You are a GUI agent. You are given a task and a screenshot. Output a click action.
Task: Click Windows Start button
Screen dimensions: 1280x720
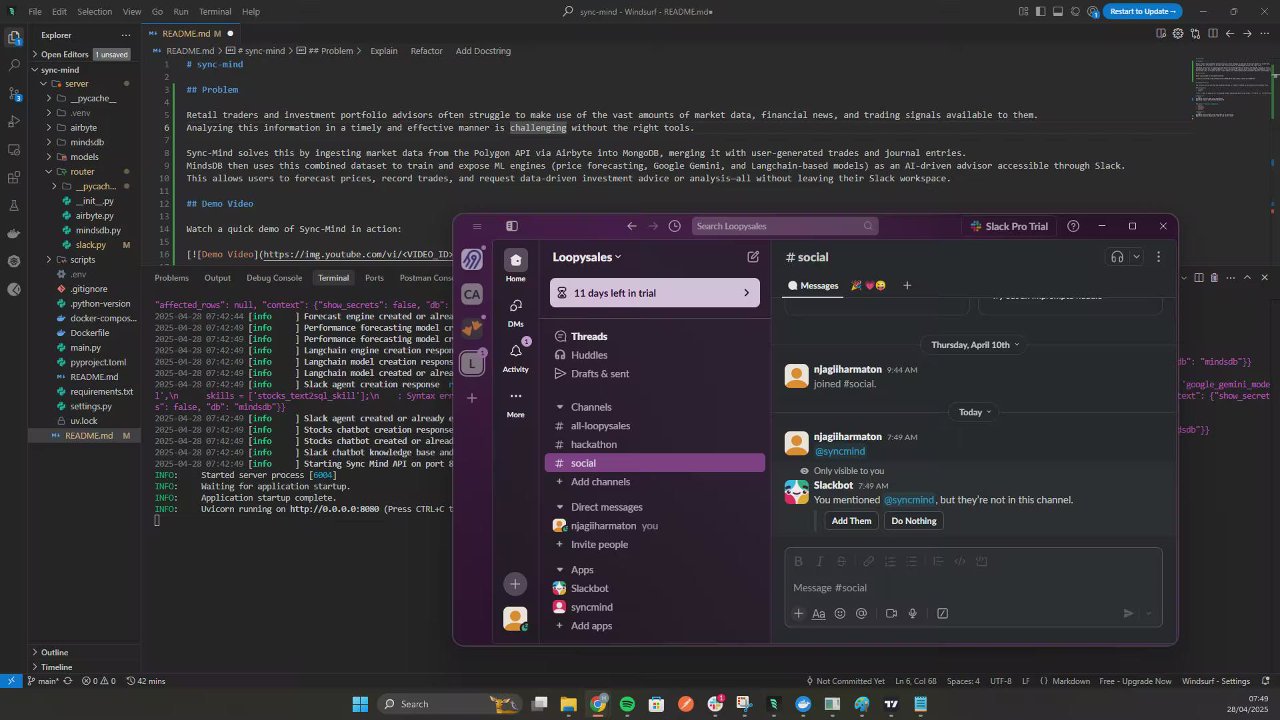click(x=359, y=704)
